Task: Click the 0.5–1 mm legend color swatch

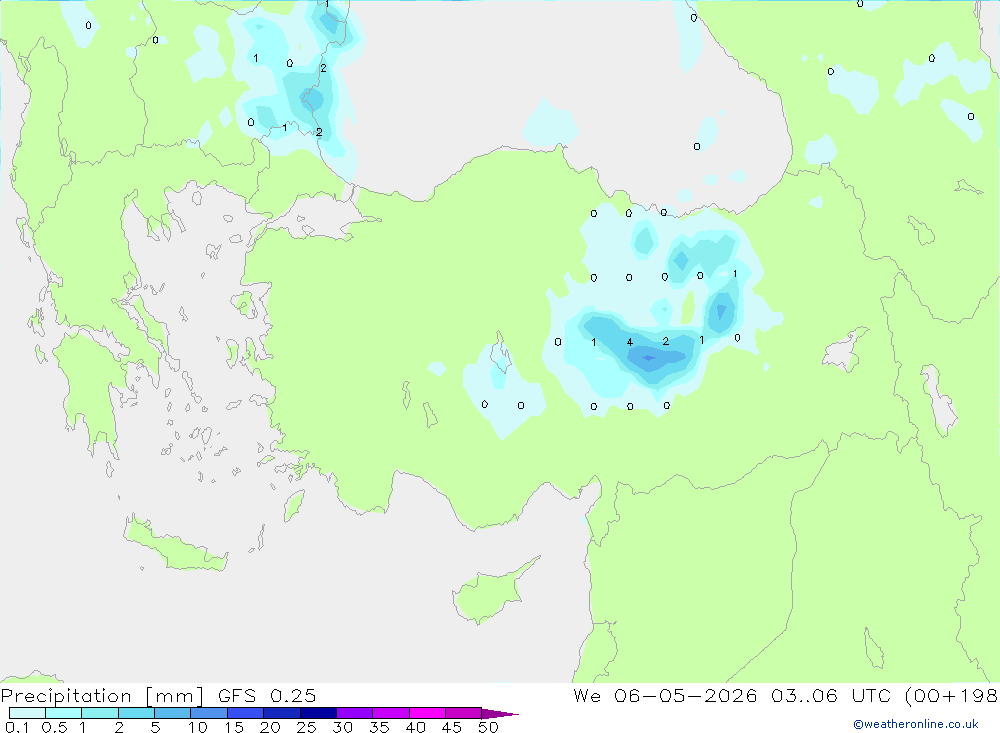Action: click(x=64, y=713)
